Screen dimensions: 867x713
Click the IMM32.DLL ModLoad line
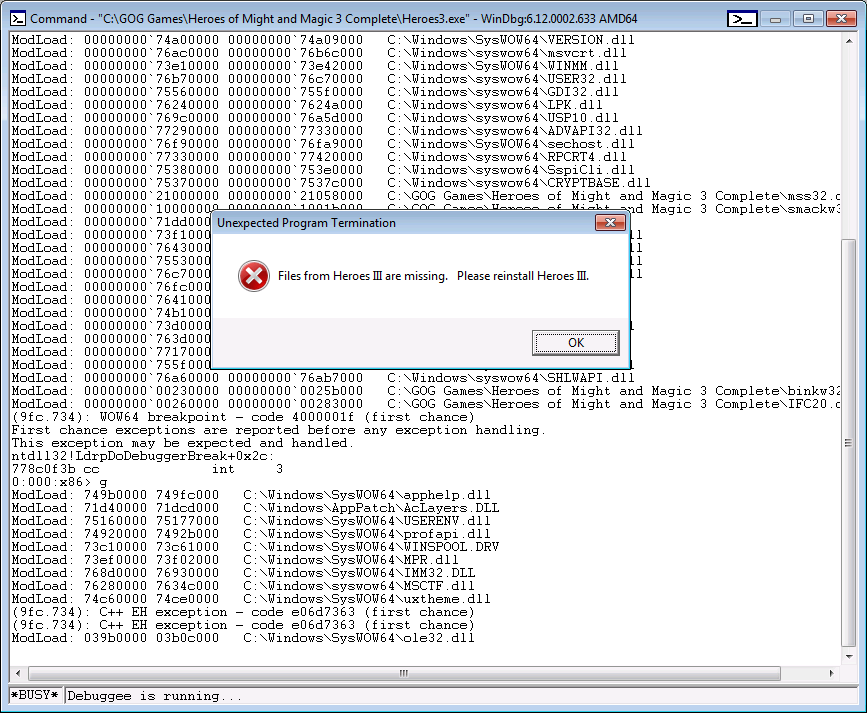243,573
